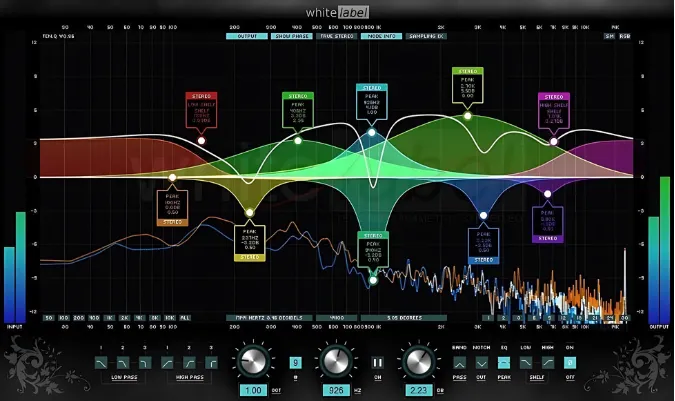Select the blue peak band node
675x401 pixels.
[x=483, y=215]
